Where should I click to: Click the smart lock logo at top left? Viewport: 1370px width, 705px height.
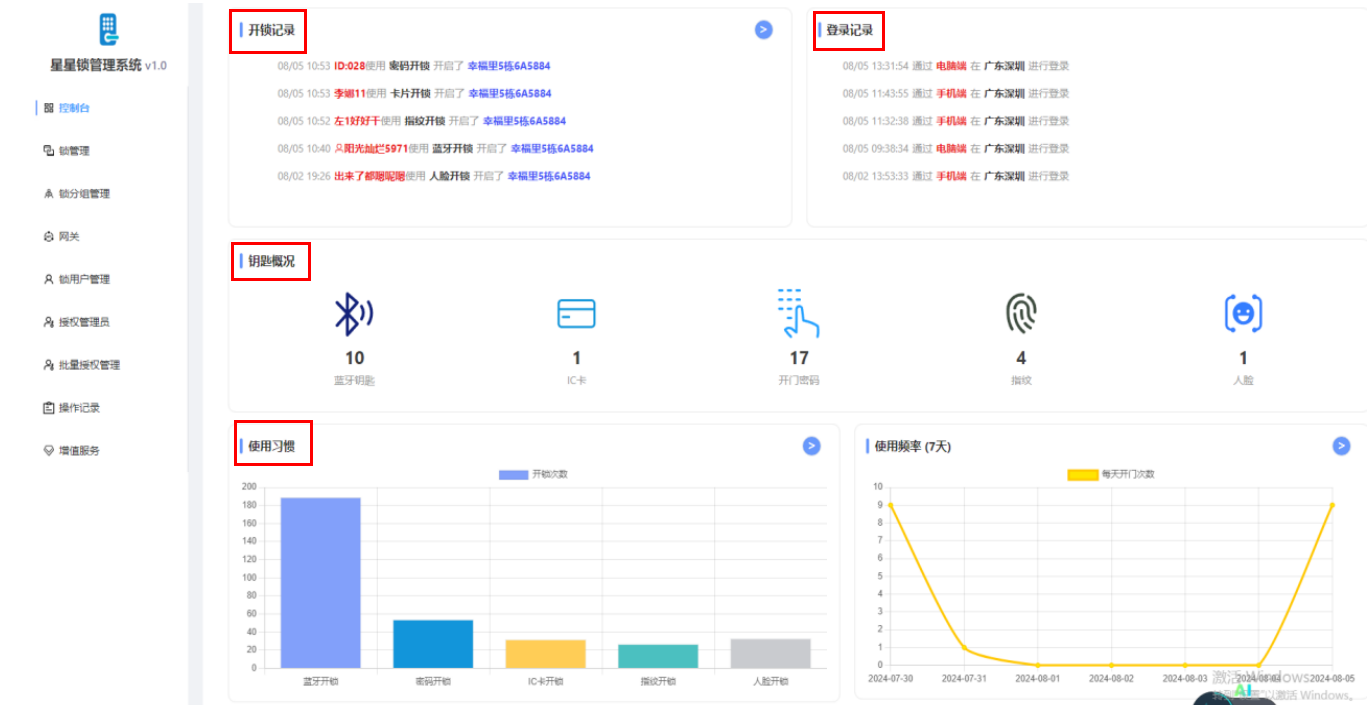108,30
